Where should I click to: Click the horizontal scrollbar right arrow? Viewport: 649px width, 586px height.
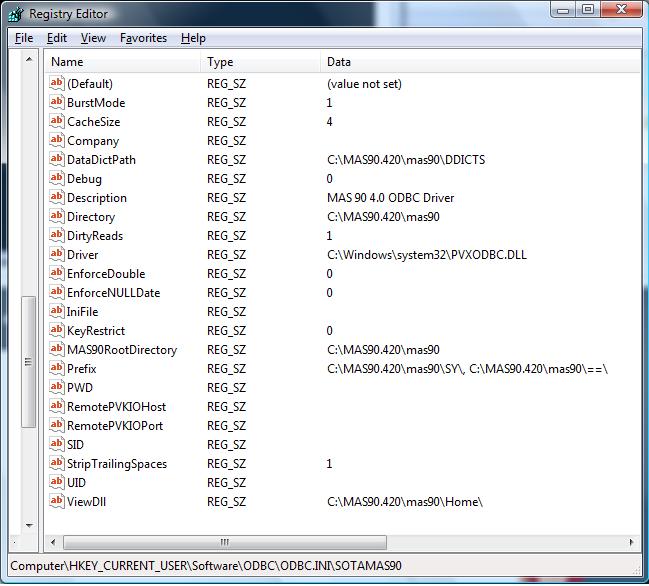click(632, 542)
